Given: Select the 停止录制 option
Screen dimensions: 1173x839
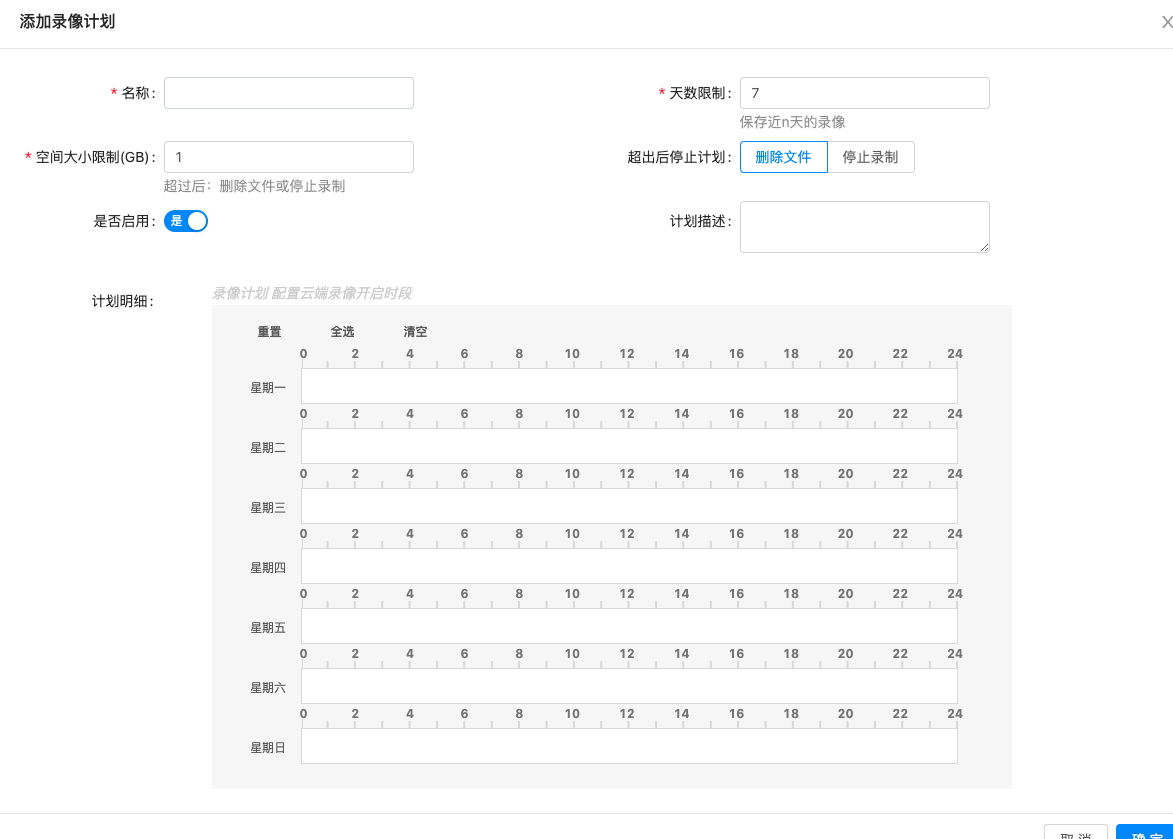Looking at the screenshot, I should 870,157.
